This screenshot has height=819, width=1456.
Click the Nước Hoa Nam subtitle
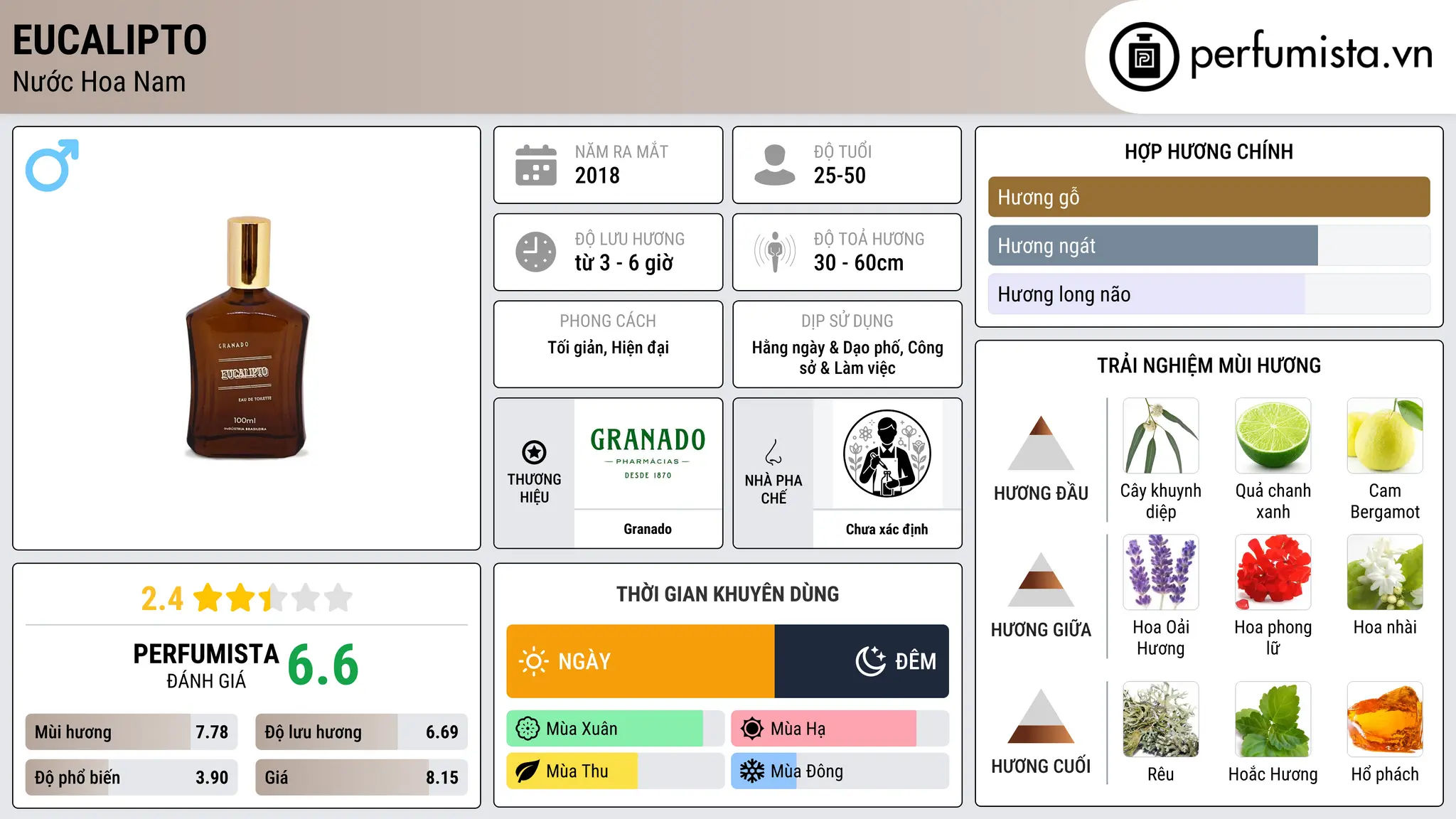99,82
